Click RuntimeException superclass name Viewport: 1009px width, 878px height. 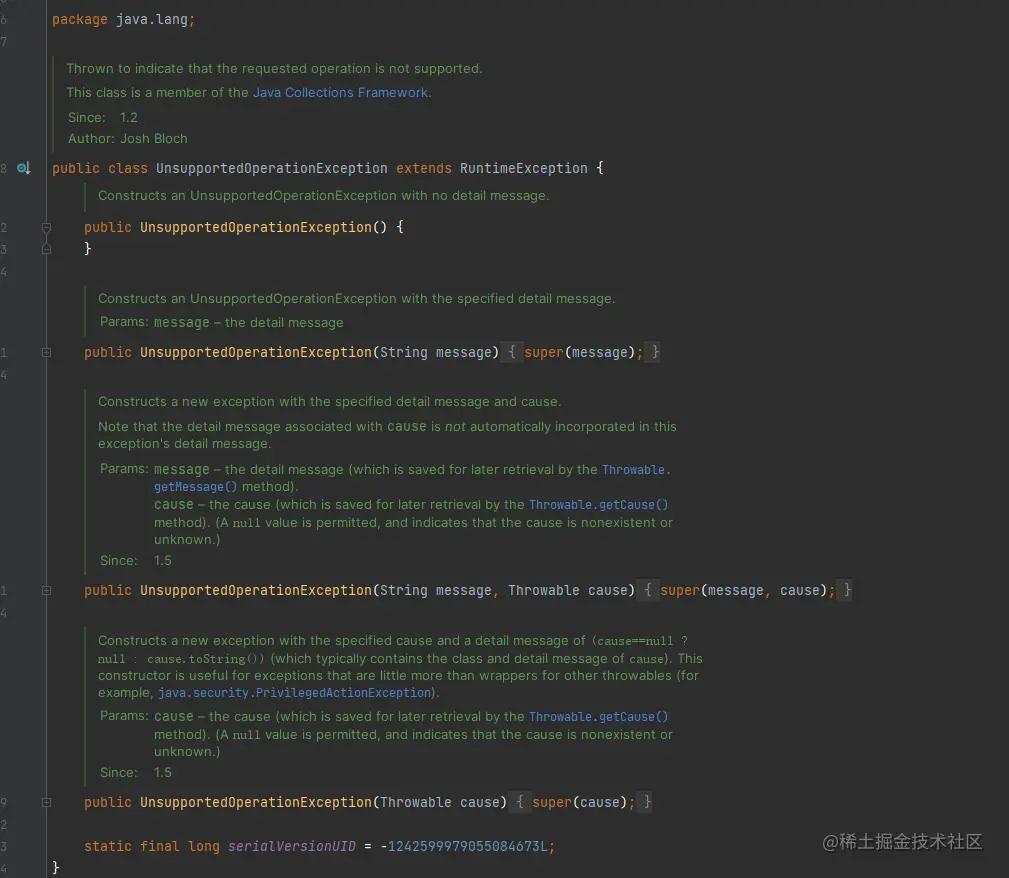(523, 168)
